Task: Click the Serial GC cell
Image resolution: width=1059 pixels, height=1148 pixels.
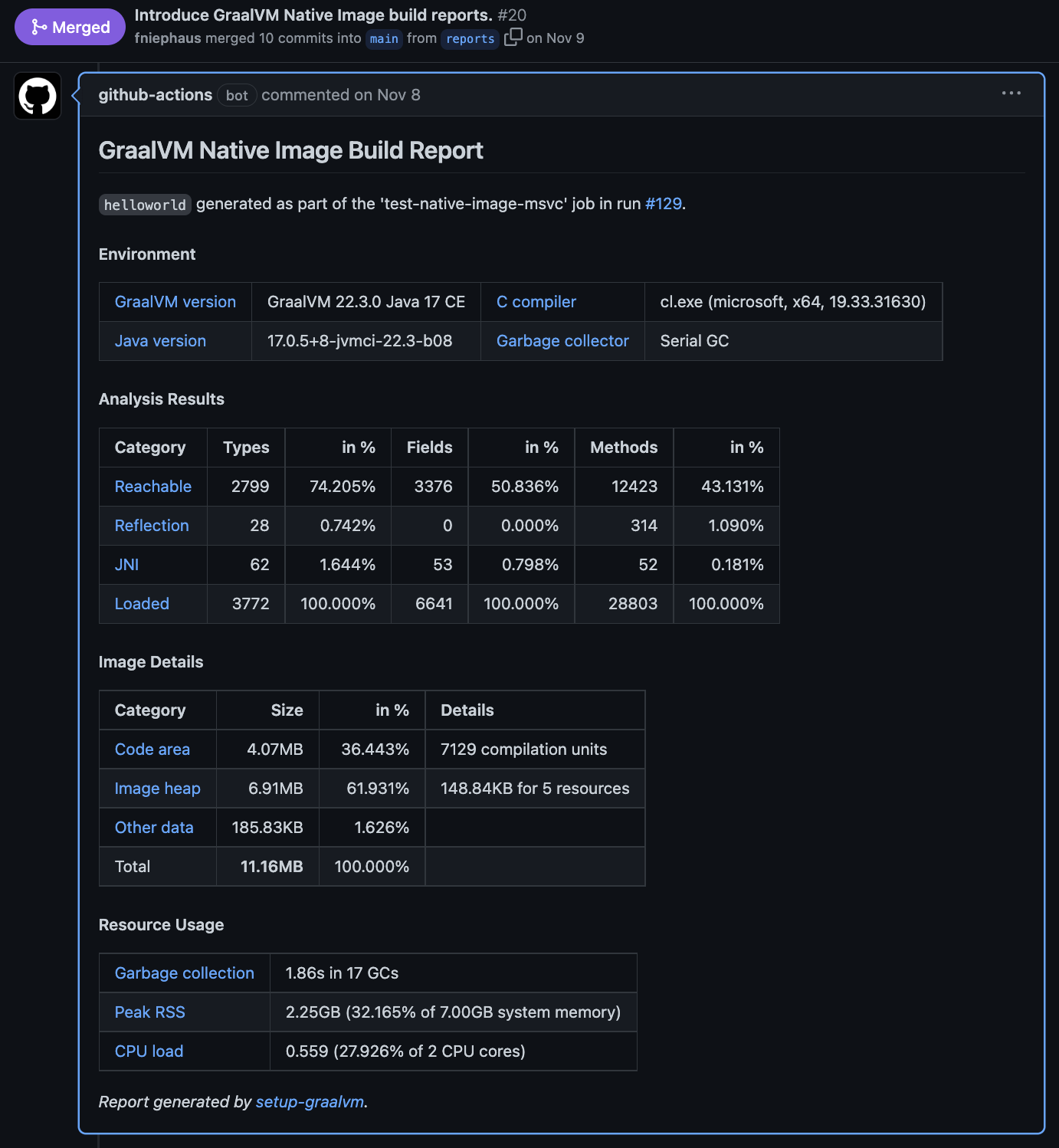Action: (x=793, y=341)
